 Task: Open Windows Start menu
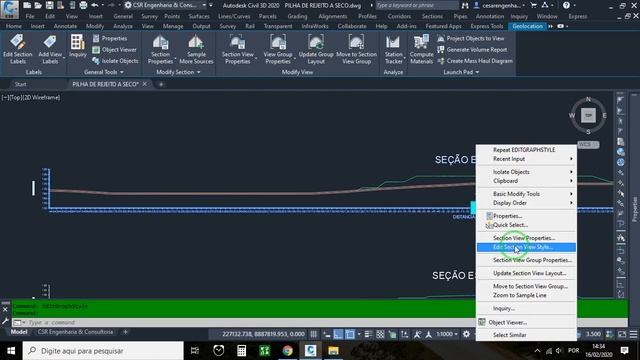click(x=11, y=351)
